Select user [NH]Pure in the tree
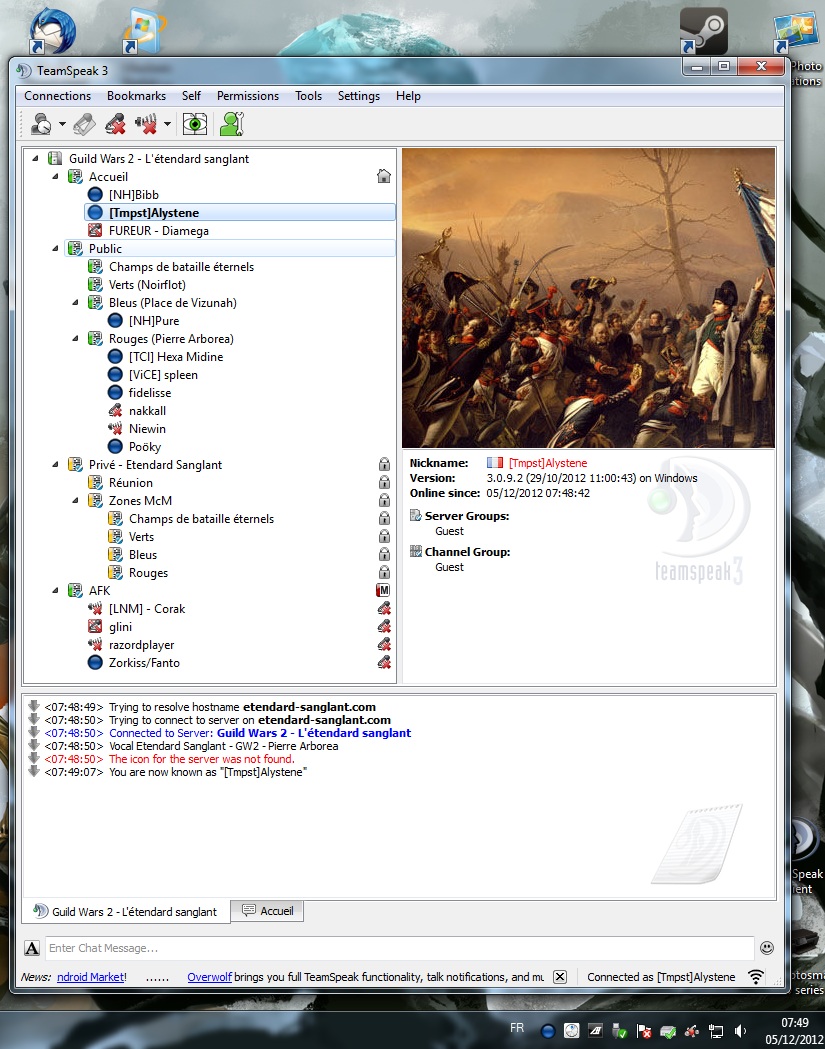Viewport: 825px width, 1049px height. 154,321
